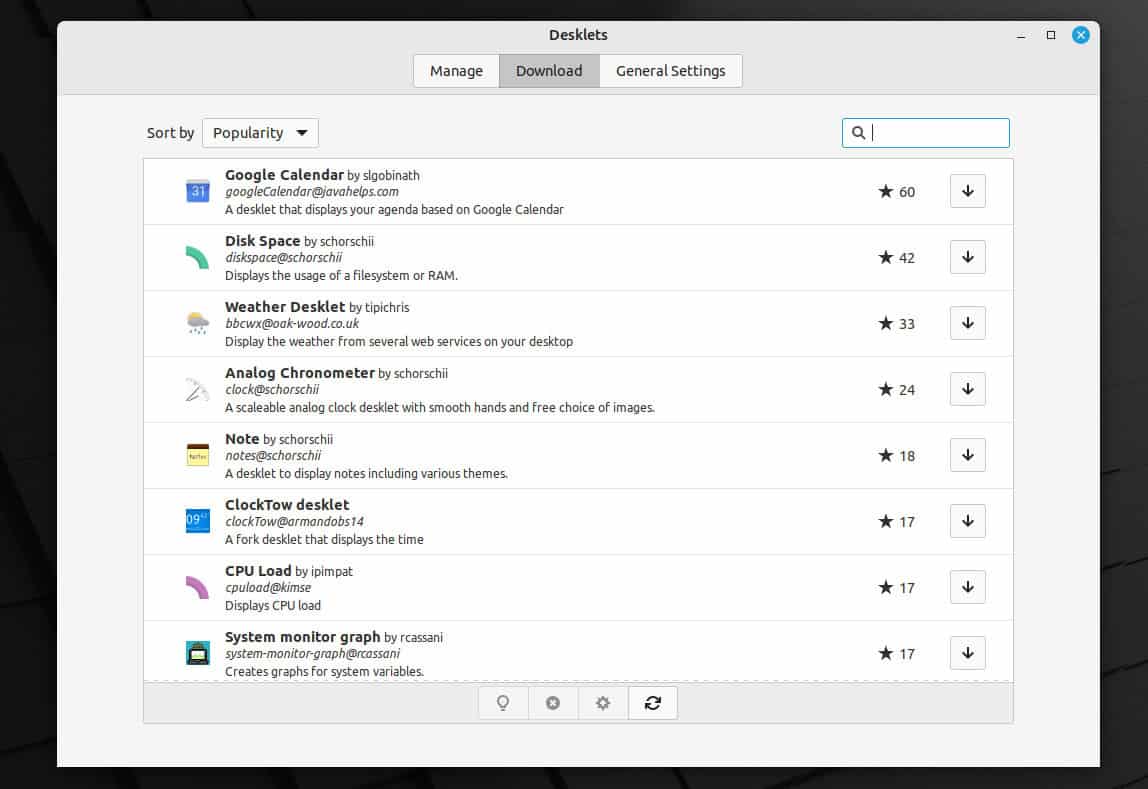Download the Google Calendar desklet

coord(967,191)
